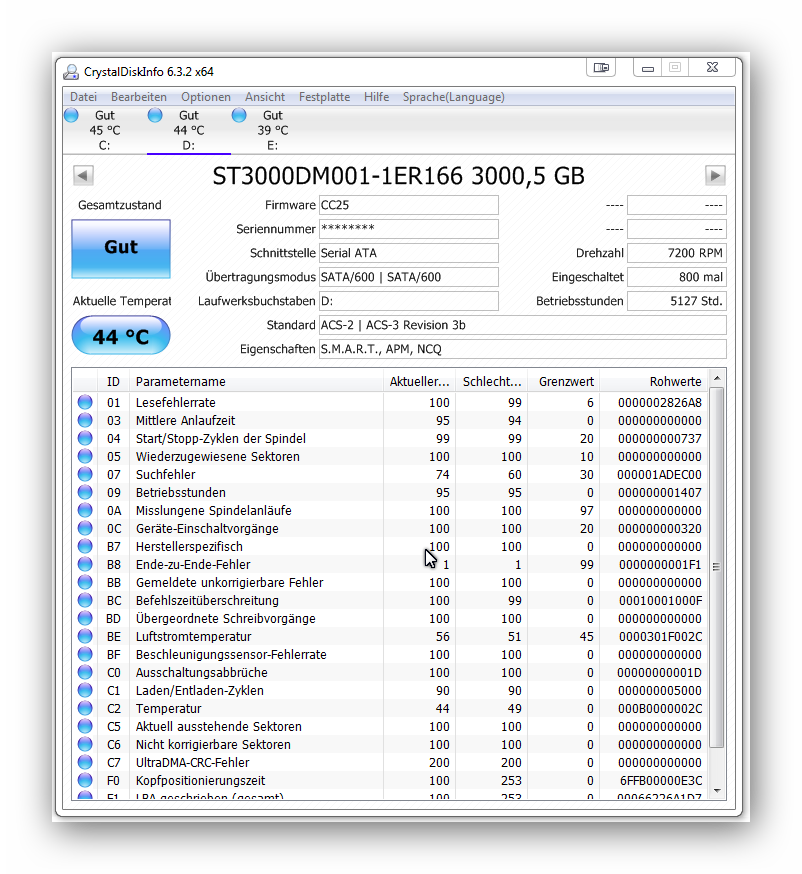Click the Parametername column header

point(256,381)
